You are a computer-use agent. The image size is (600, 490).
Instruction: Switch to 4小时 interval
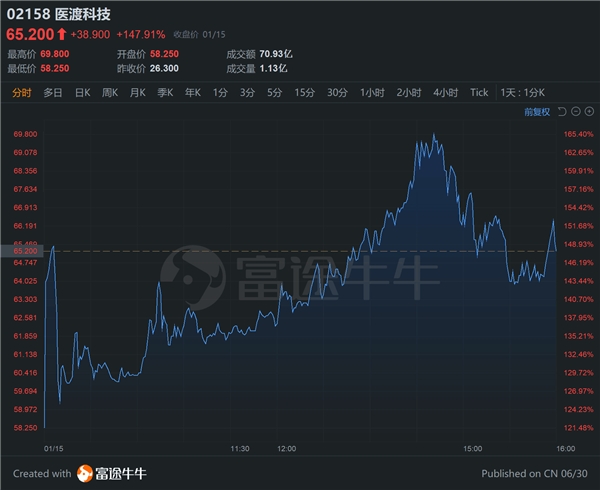446,93
